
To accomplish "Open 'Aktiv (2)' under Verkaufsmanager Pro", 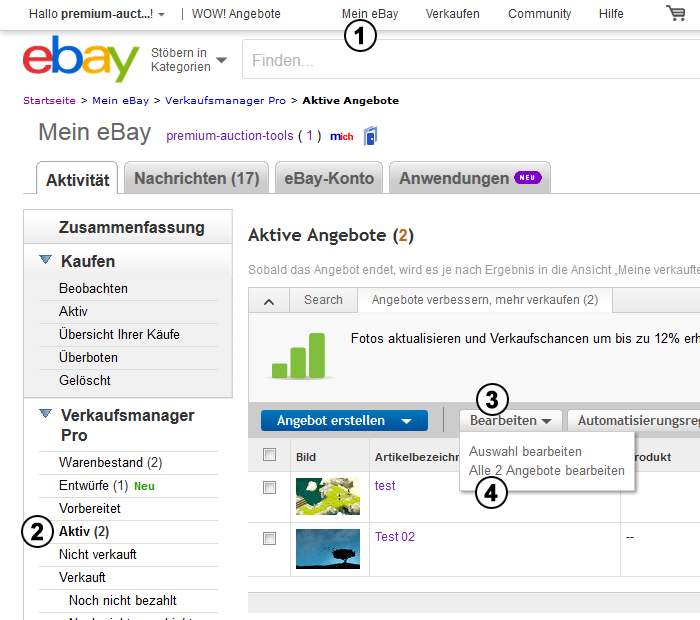I will [x=84, y=532].
